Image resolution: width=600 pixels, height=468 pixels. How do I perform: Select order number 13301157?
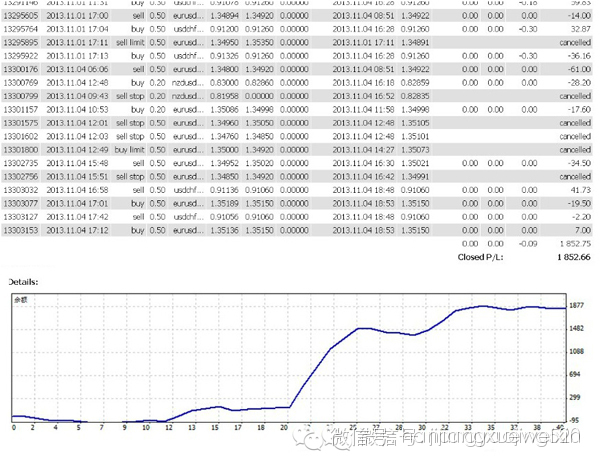(x=21, y=109)
